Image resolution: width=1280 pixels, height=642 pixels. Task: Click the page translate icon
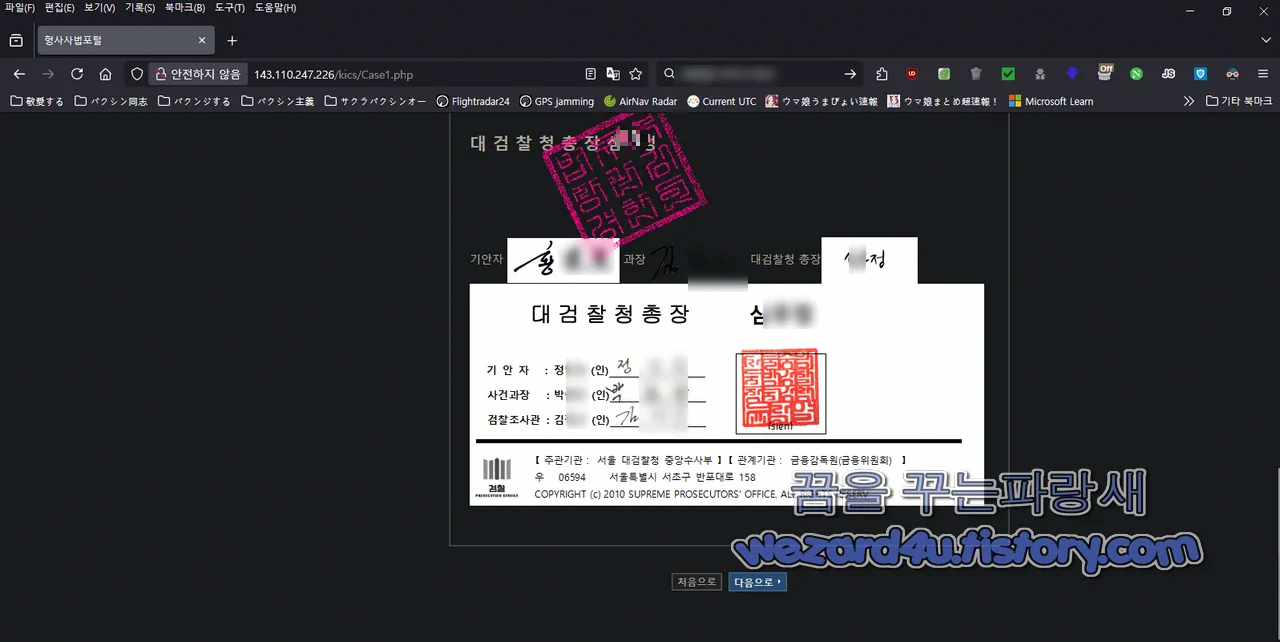point(611,74)
